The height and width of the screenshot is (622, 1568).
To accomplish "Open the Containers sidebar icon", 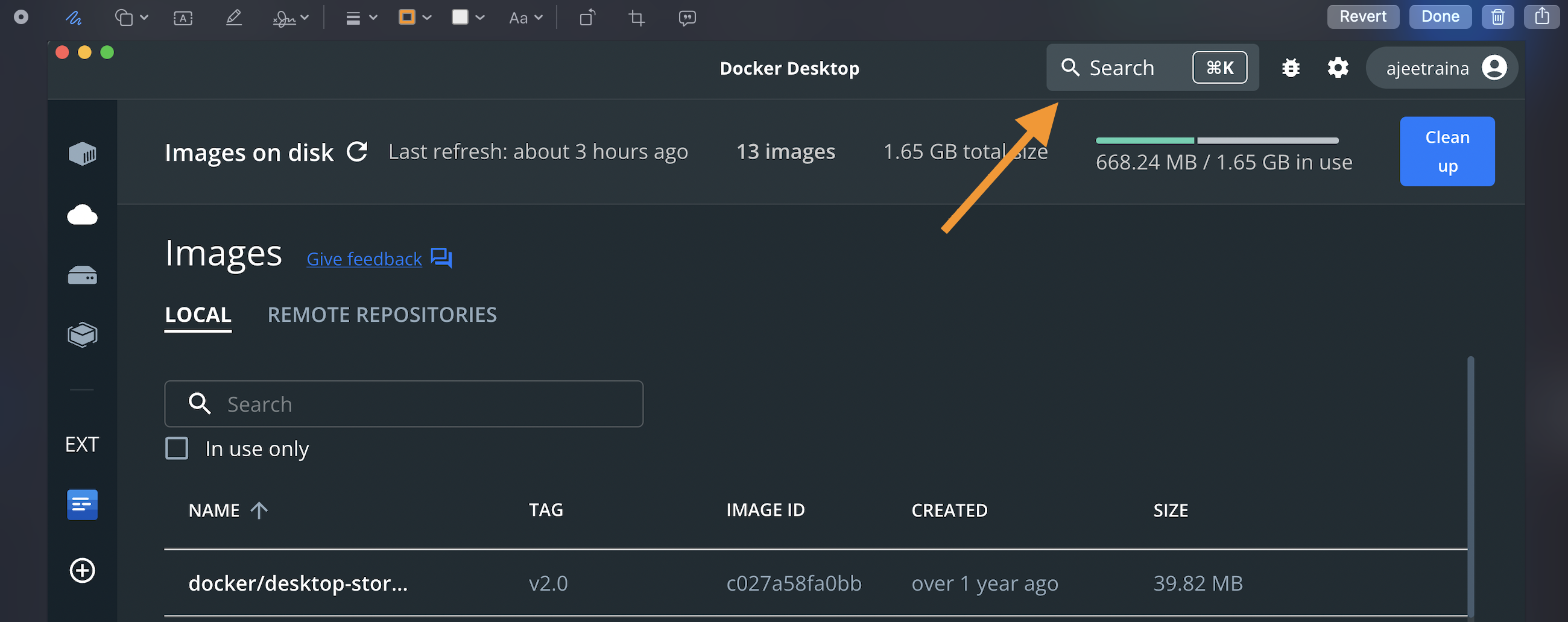I will [x=82, y=153].
